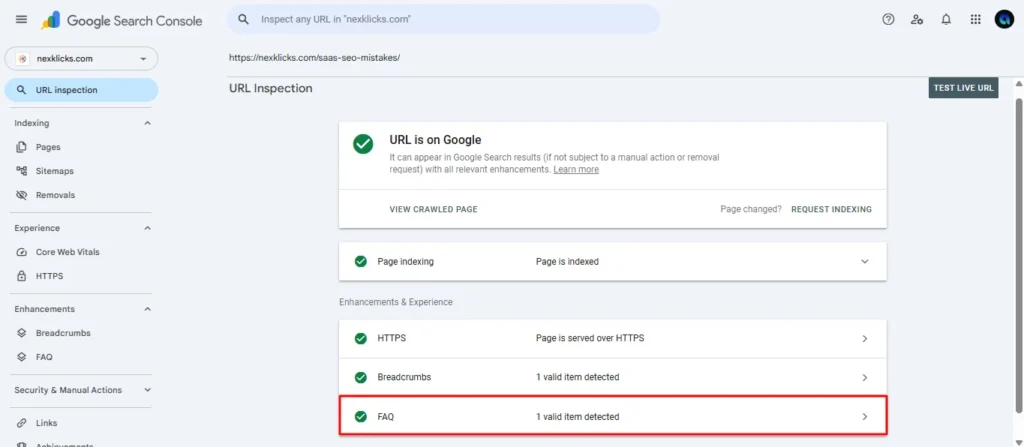
Task: Click 'Page is served over HTTPS' text
Action: pos(590,339)
